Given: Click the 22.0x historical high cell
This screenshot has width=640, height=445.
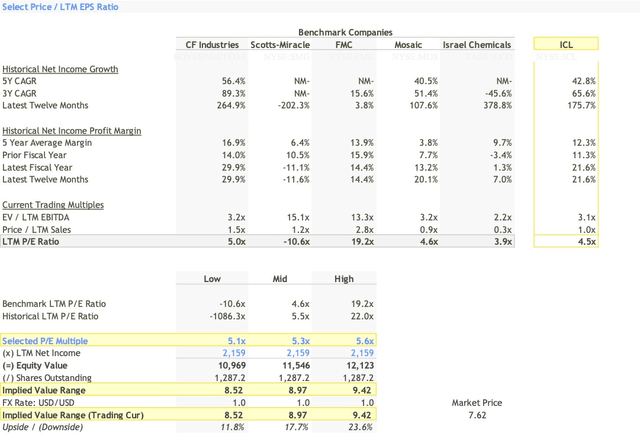Looking at the screenshot, I should 362,316.
